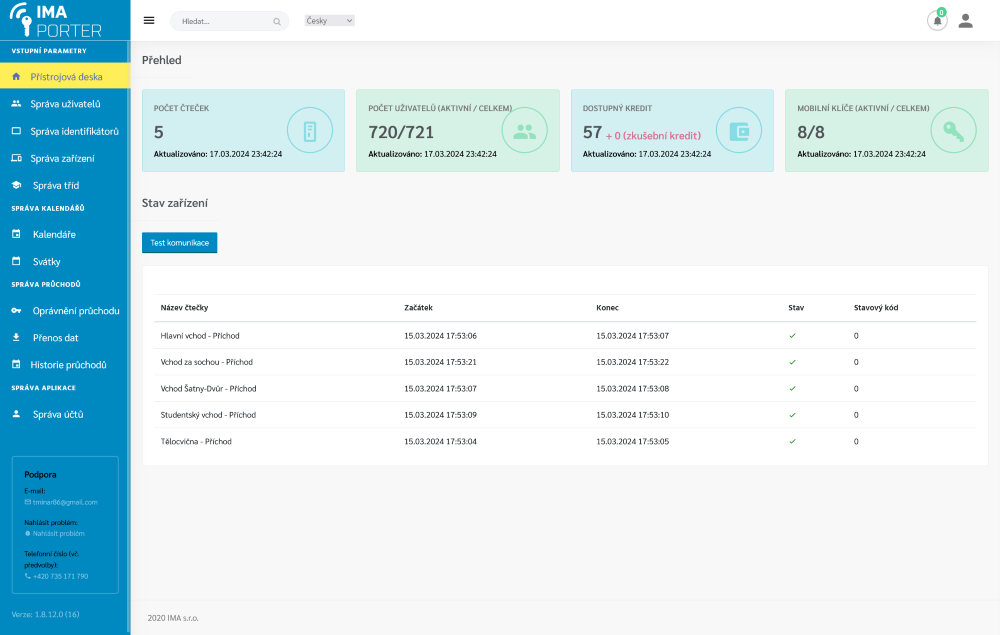
Task: Click the Nahlásit problém link
Action: [58, 534]
